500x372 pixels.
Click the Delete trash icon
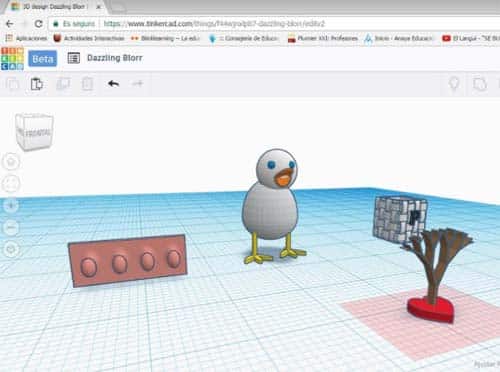pos(87,84)
